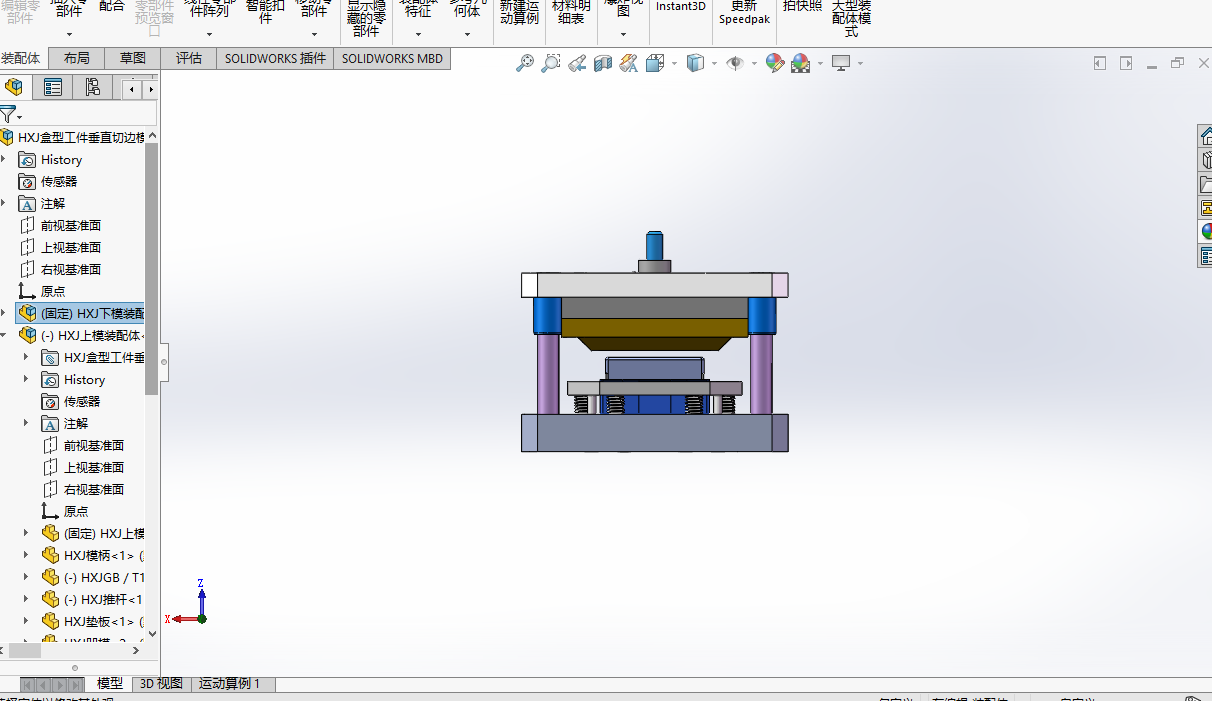
Task: Toggle the Instant3D mode
Action: (x=680, y=8)
